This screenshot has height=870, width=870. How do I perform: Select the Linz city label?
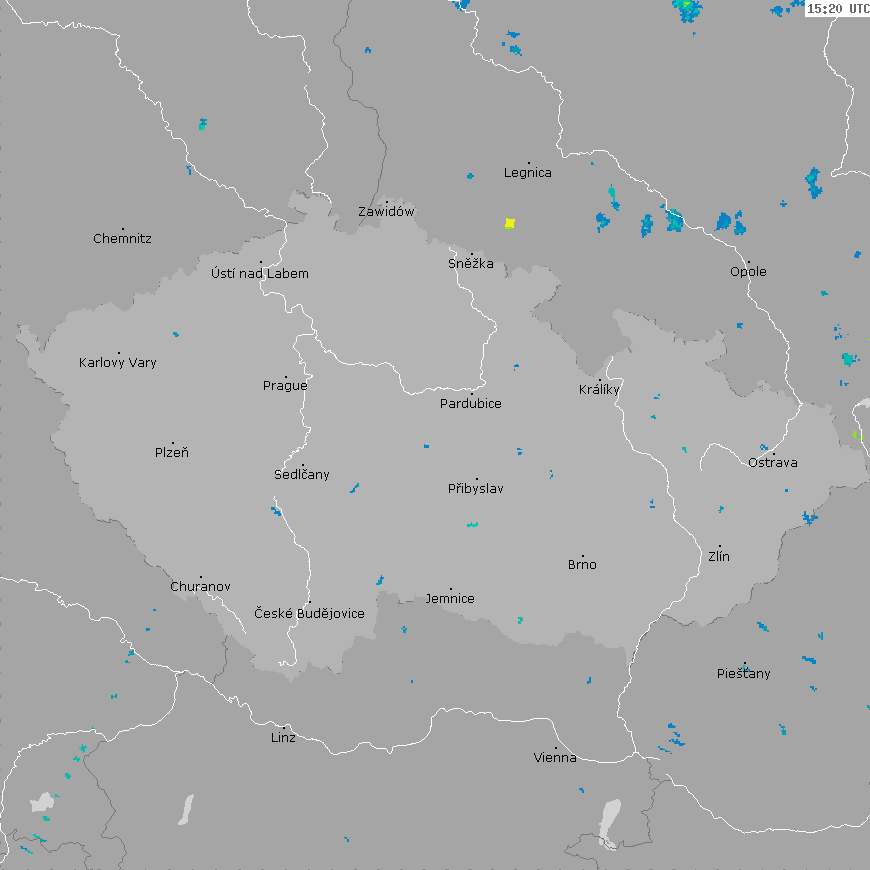coord(283,738)
